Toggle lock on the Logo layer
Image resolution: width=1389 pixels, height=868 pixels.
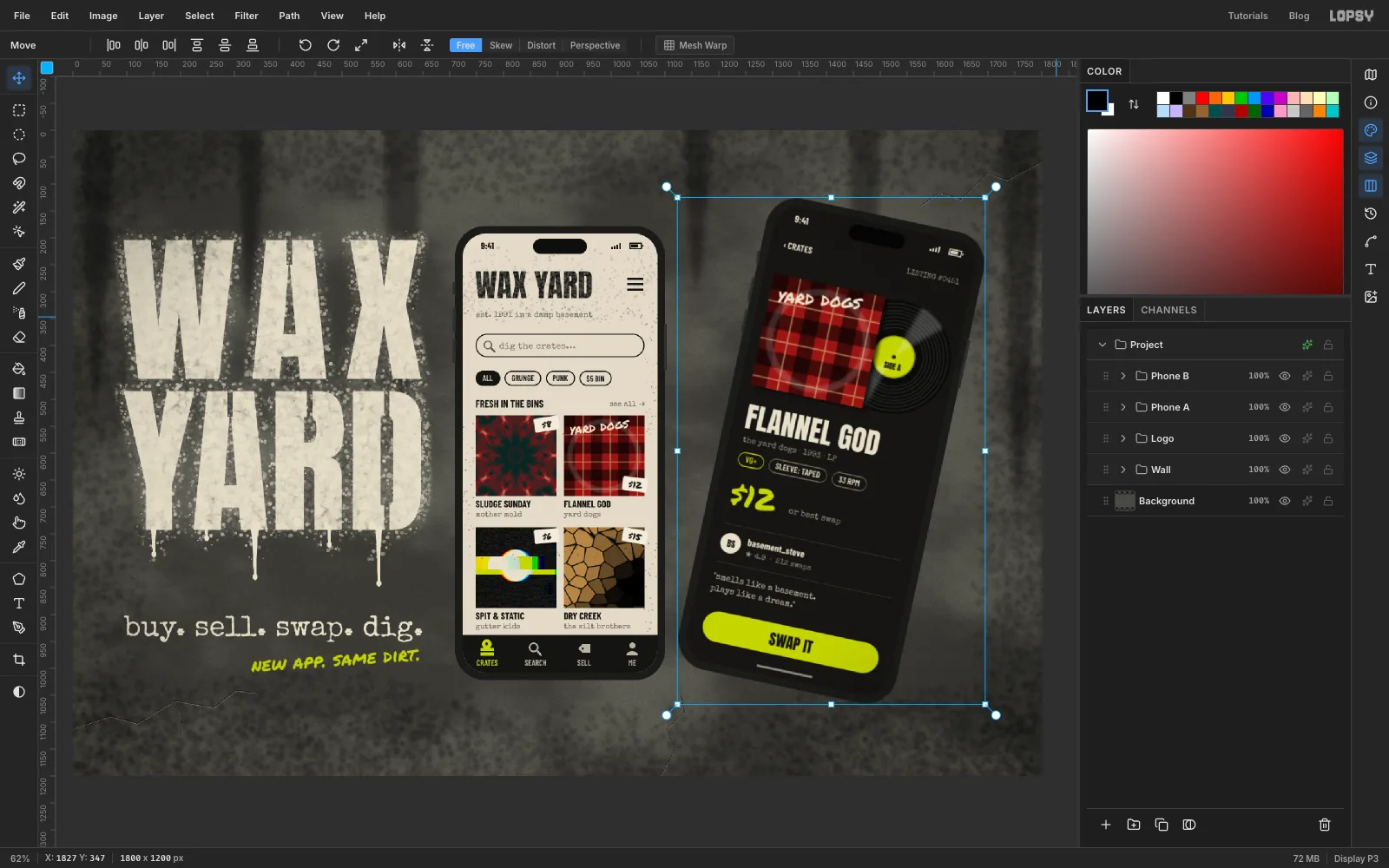tap(1328, 438)
